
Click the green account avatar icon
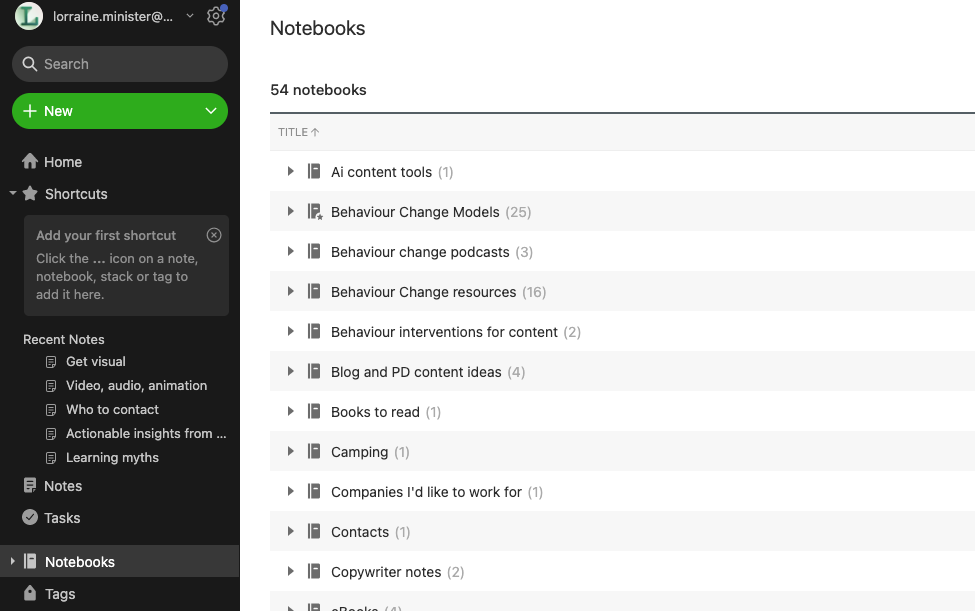coord(29,16)
